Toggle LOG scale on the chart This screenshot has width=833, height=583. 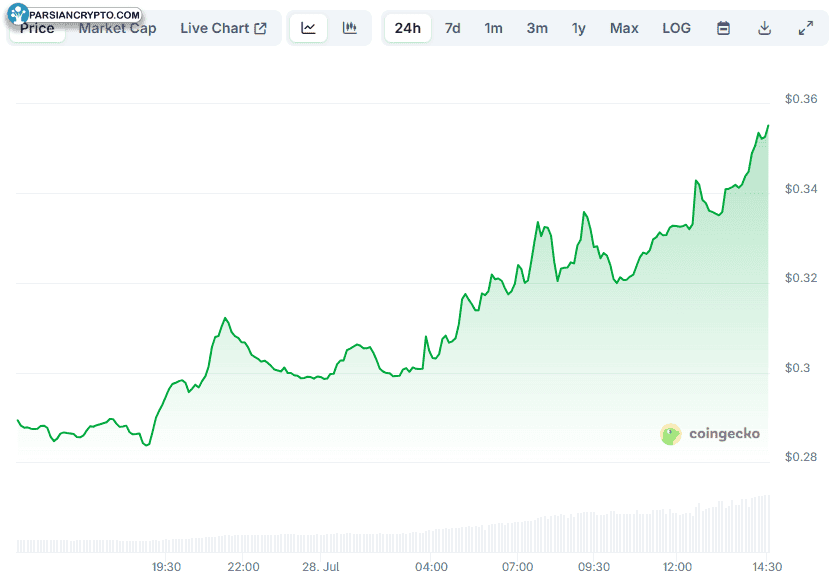point(676,28)
